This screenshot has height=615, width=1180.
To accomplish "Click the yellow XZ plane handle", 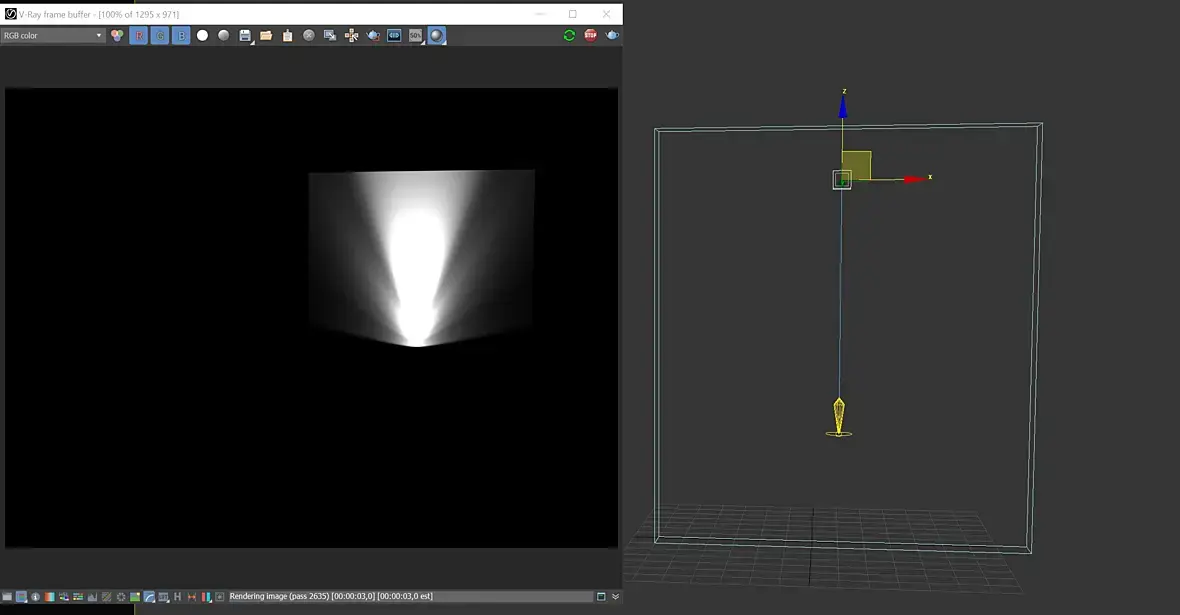I will (856, 165).
